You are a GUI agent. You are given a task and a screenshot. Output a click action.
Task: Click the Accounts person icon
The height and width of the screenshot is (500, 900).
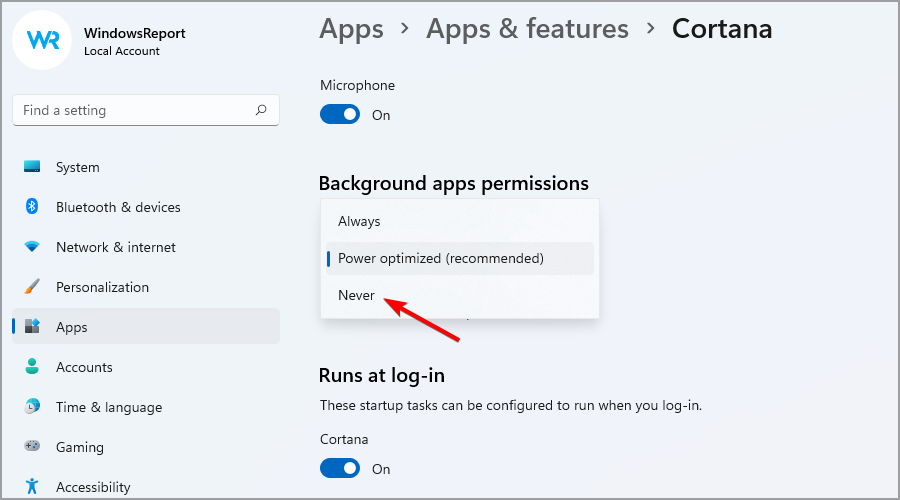32,367
